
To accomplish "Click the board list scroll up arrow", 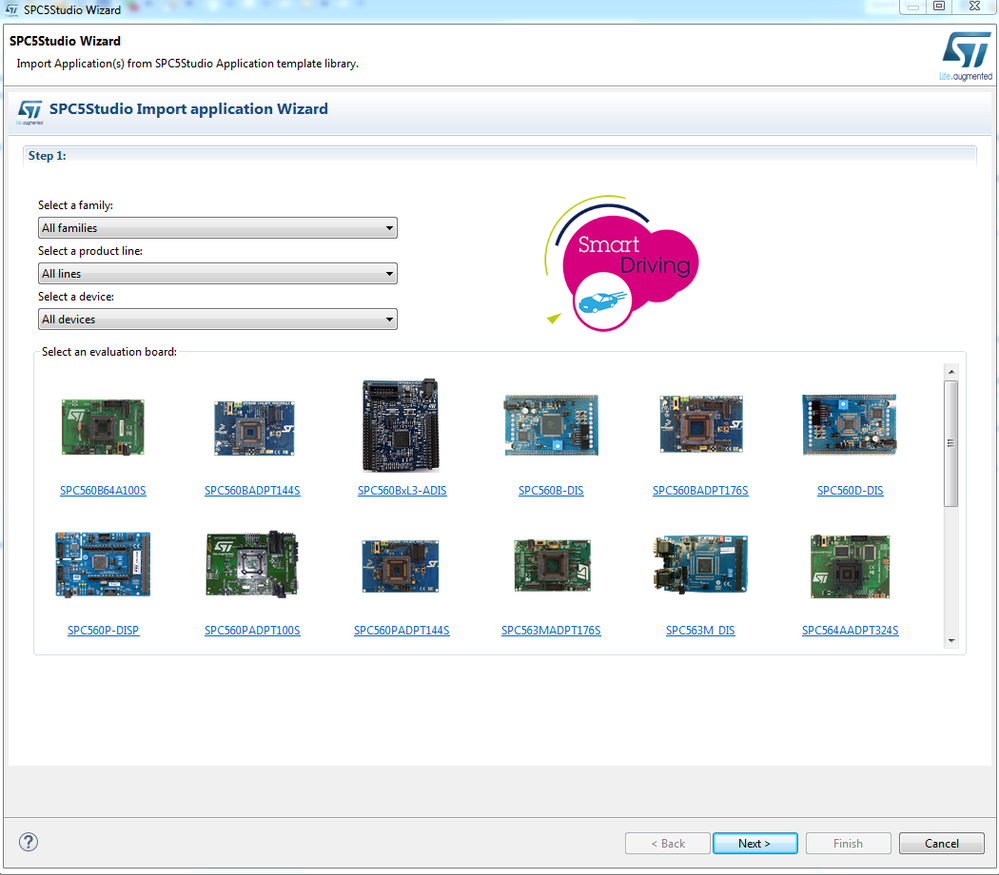I will 951,372.
